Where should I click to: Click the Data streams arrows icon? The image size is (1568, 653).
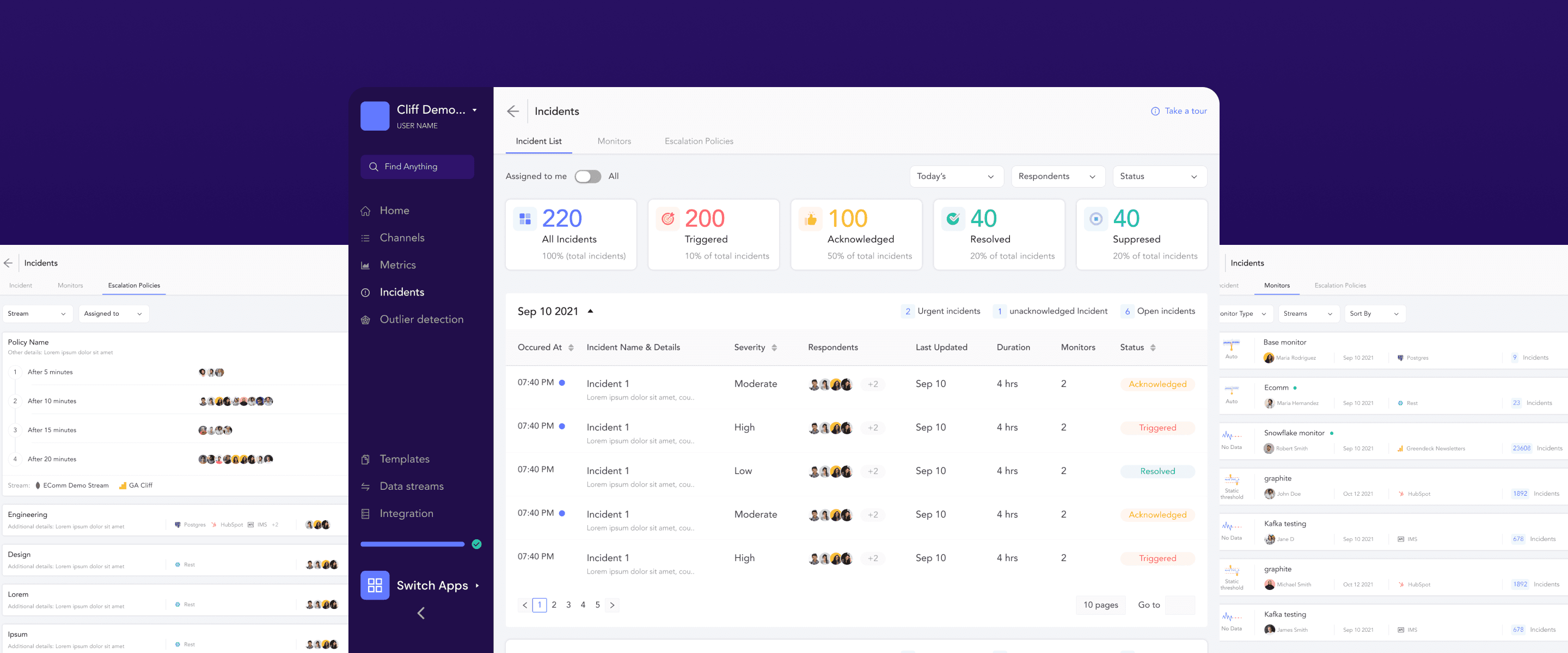tap(365, 487)
